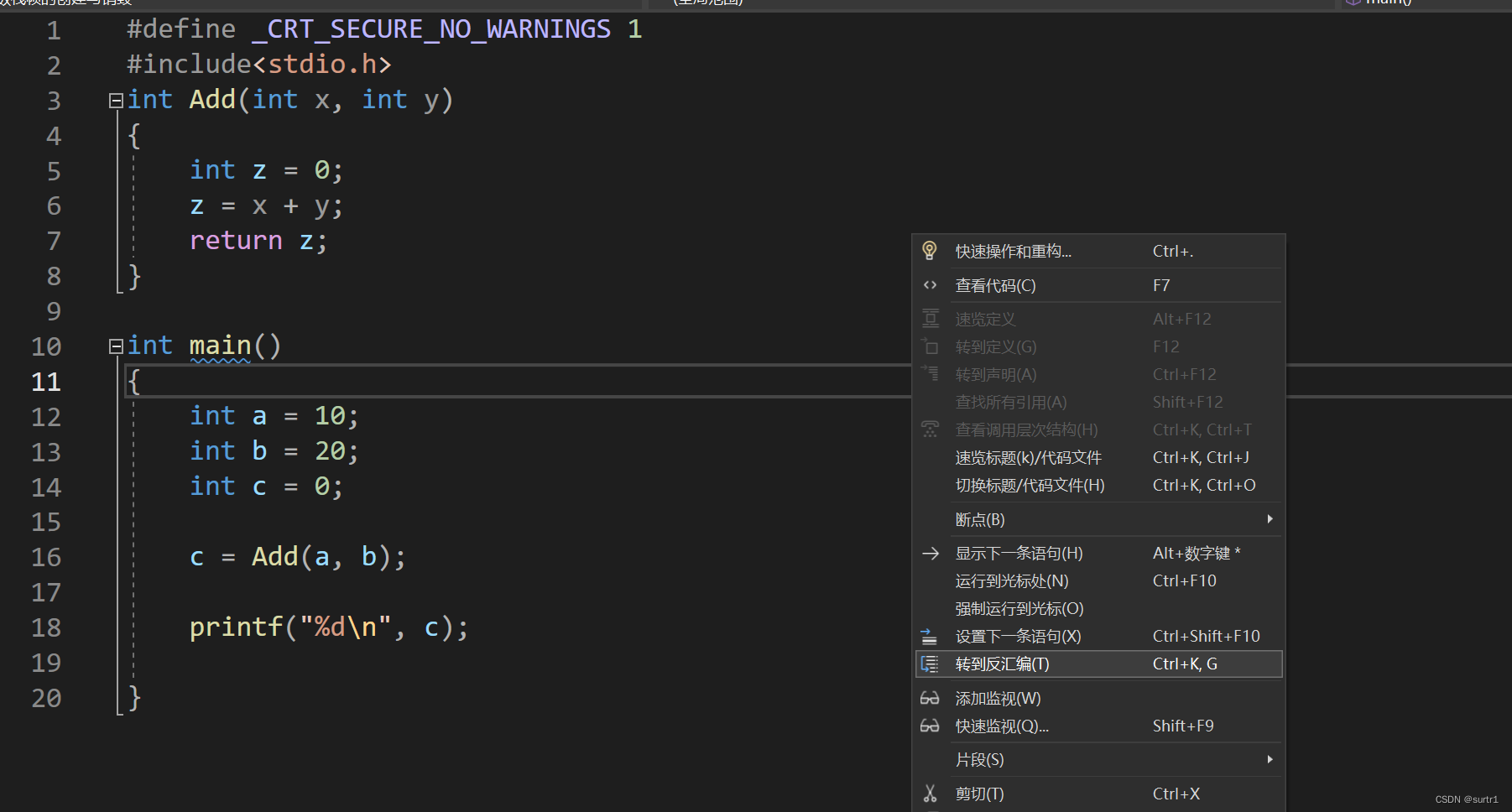This screenshot has height=812, width=1512.
Task: Click the go to declaration icon
Action: coord(930,374)
